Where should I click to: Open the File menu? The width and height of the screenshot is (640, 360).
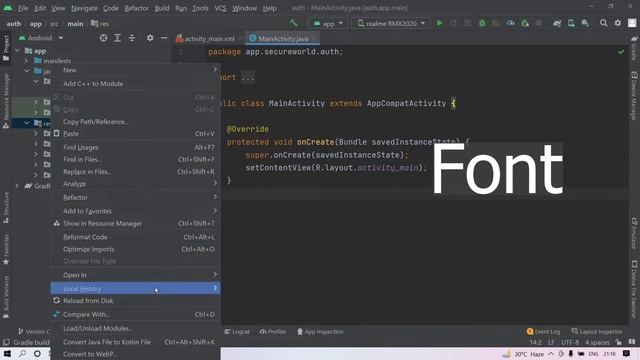[23, 8]
